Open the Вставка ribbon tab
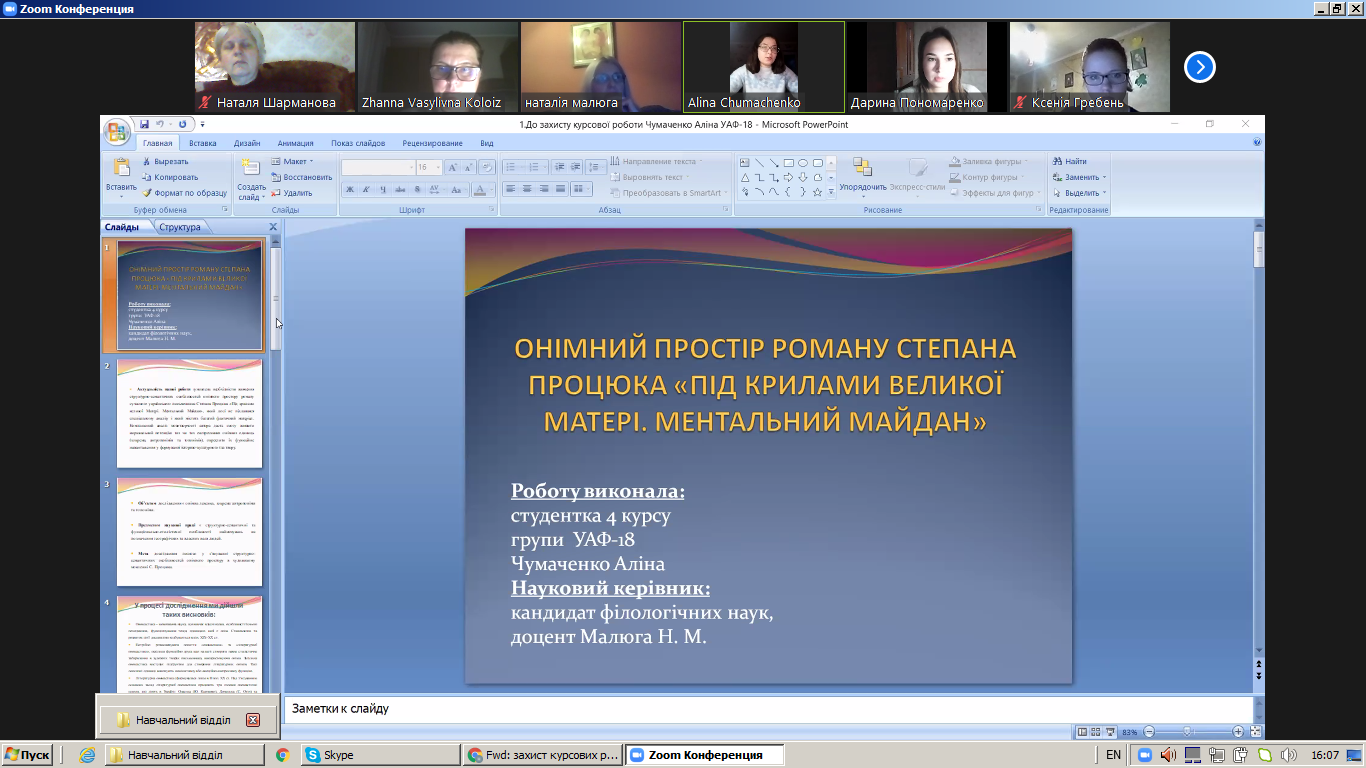Screen dimensions: 1366x768 point(202,143)
